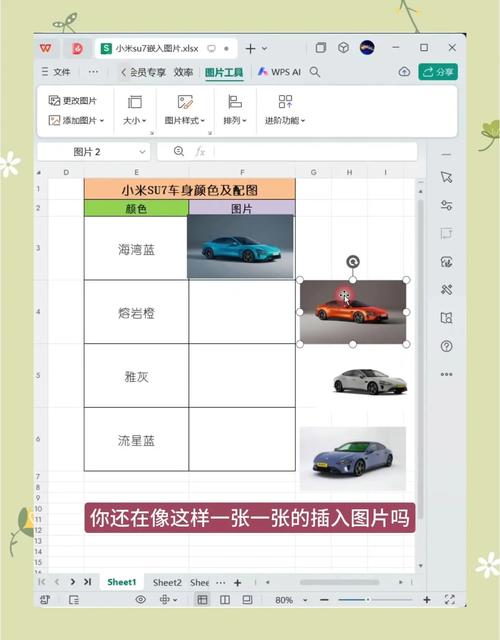Click the fx insert function icon
This screenshot has width=500, height=640.
point(200,152)
